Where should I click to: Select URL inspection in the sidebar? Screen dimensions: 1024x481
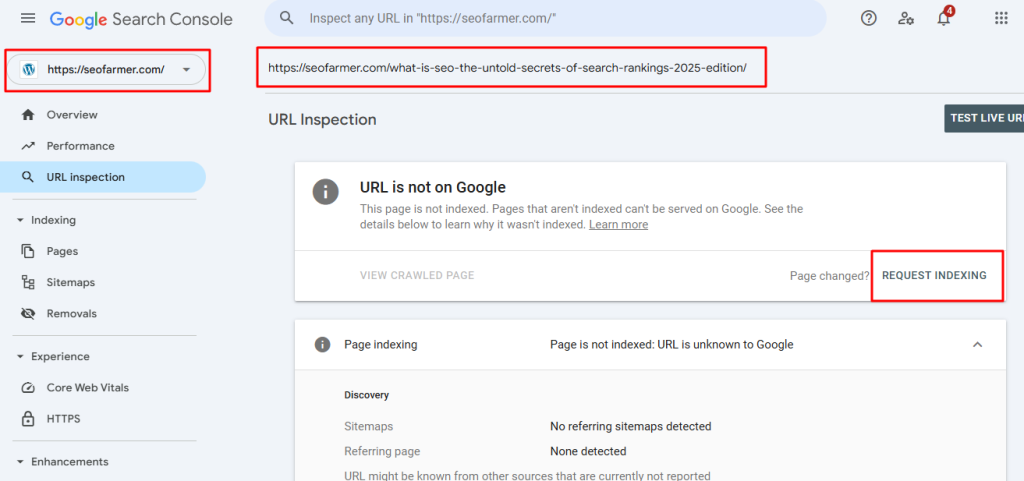(103, 178)
